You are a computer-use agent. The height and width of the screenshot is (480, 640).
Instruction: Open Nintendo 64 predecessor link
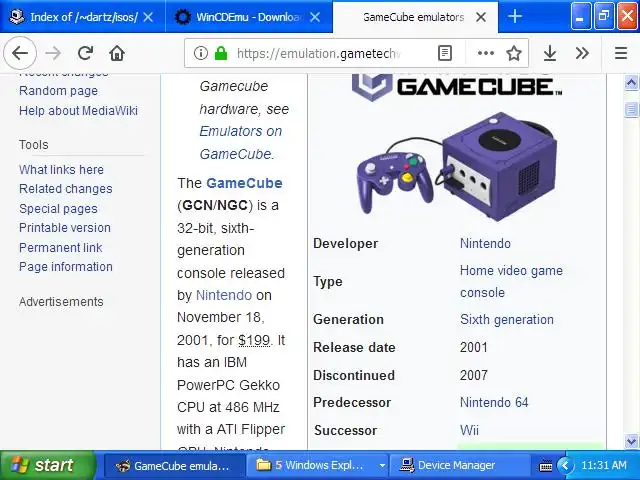point(494,402)
